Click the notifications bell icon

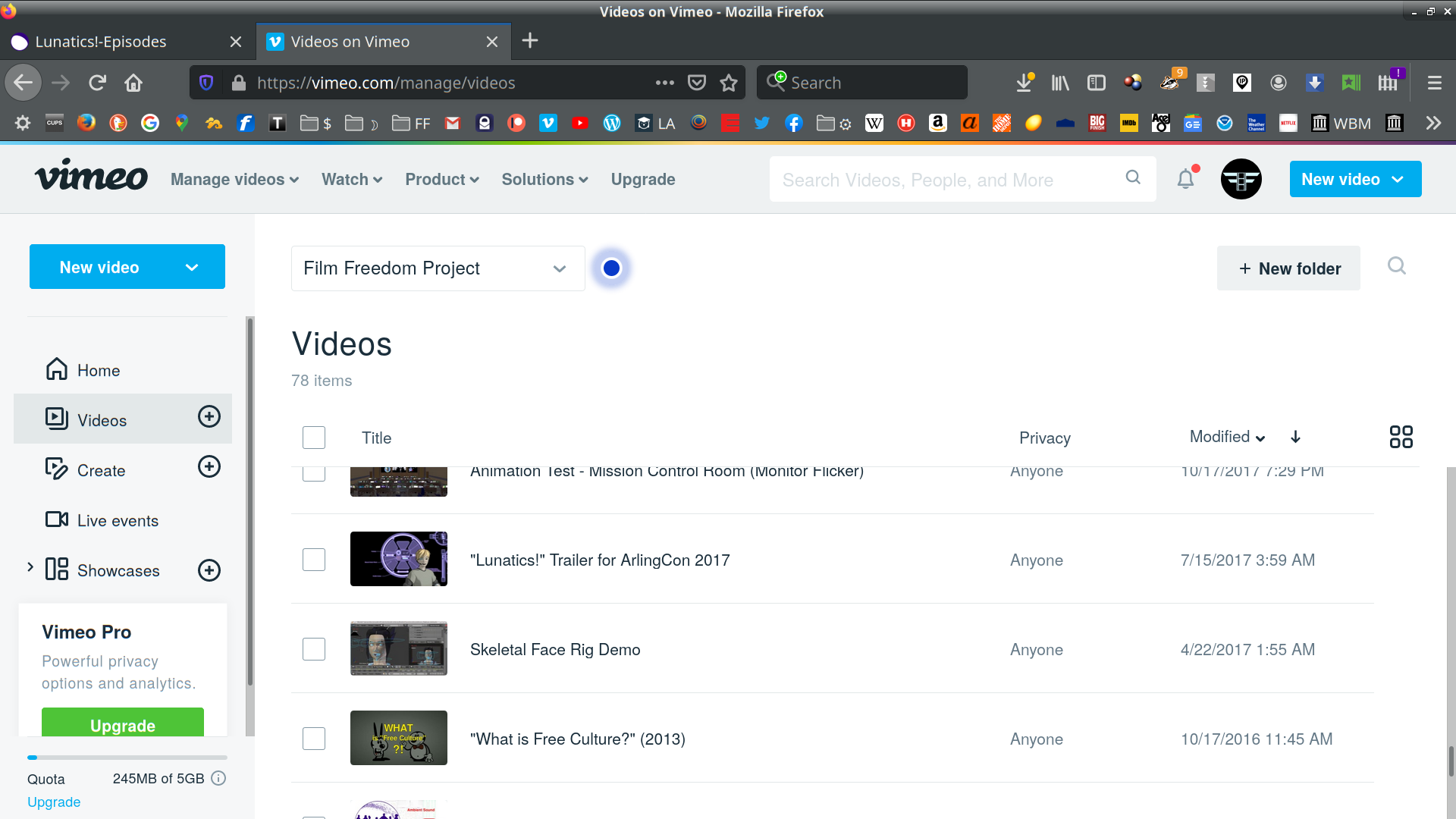(x=1185, y=180)
